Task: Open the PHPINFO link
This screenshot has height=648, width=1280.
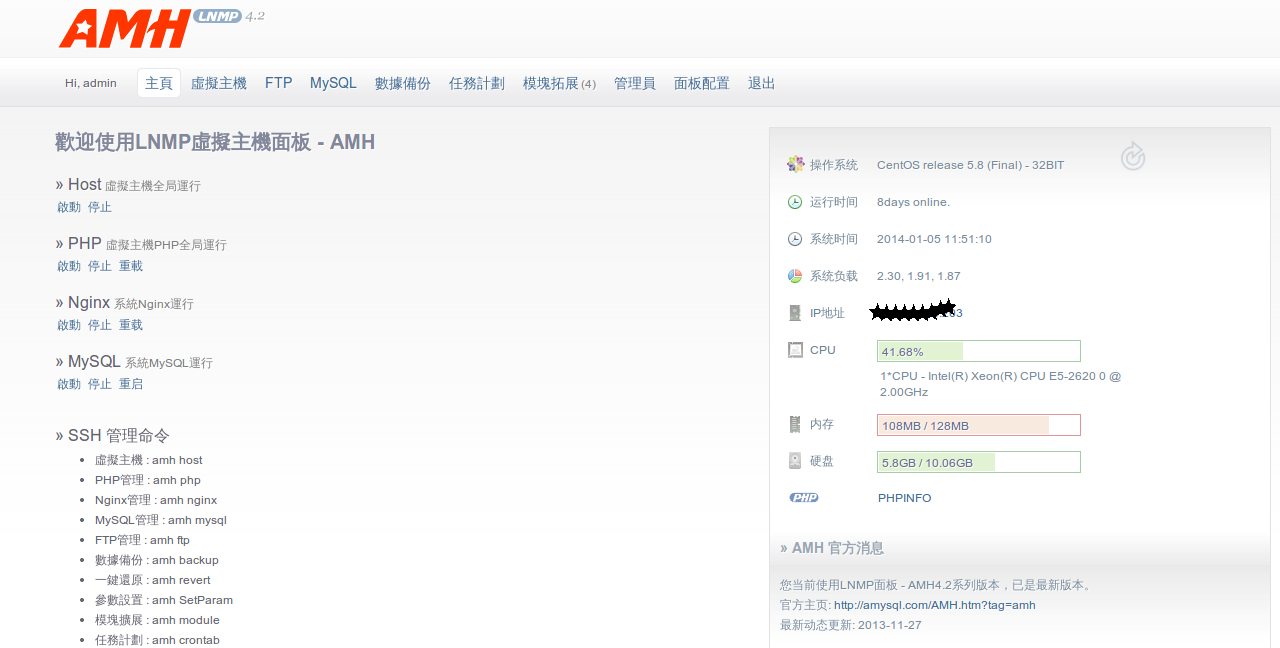Action: point(904,498)
